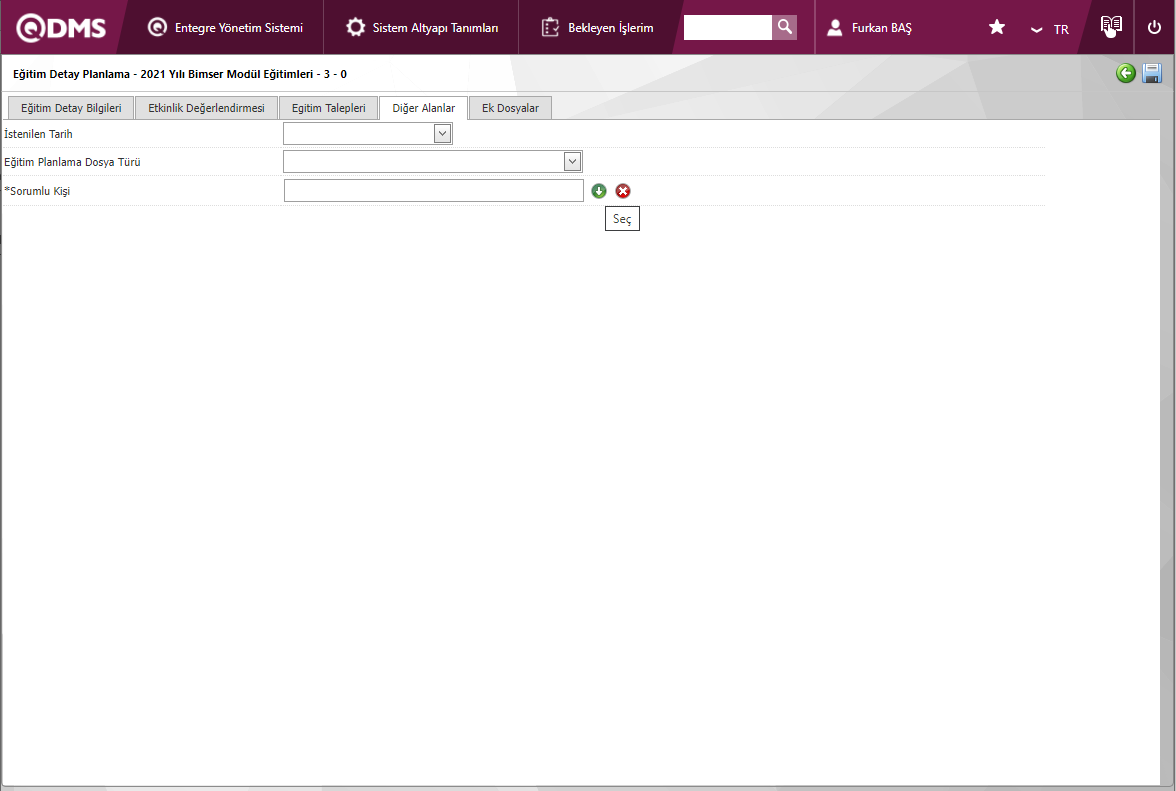This screenshot has width=1176, height=791.
Task: Clear Sorumlu Kişi with the red X icon
Action: [x=623, y=191]
